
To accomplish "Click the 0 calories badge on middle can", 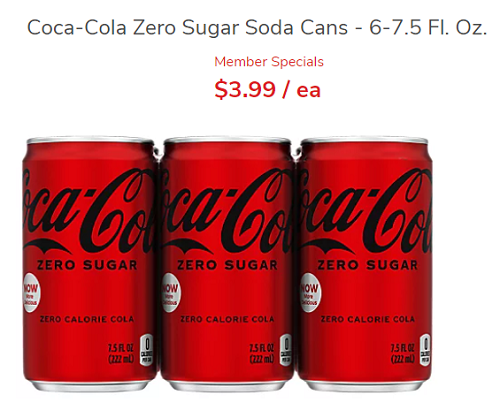I will [x=286, y=349].
